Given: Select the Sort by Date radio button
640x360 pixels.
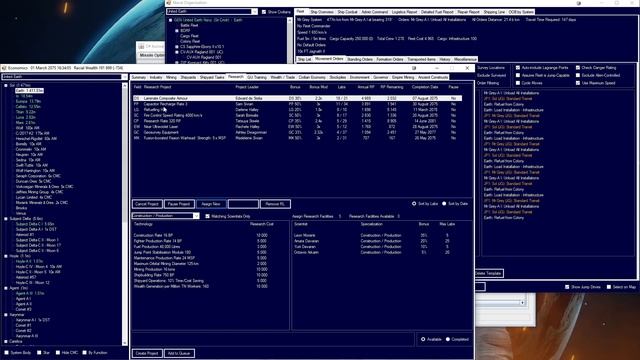Looking at the screenshot, I should [444, 204].
